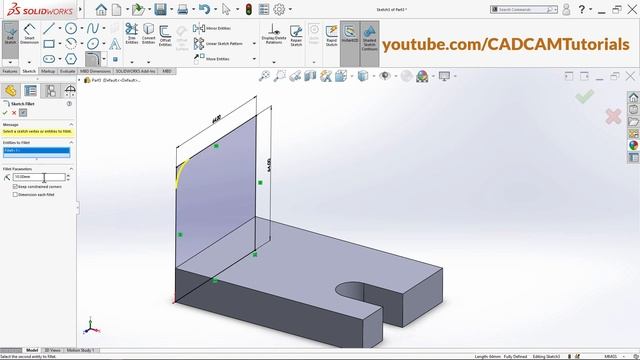
Task: Click Convert Entities tool
Action: tap(148, 33)
